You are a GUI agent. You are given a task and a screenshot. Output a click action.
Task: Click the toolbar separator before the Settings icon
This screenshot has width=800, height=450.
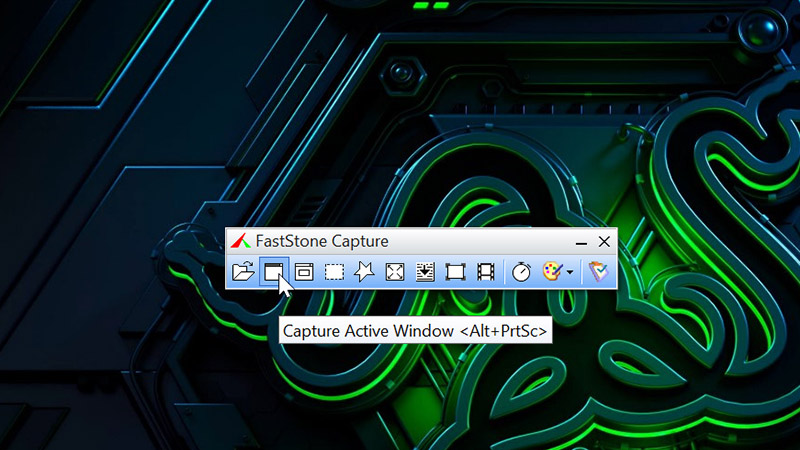pos(581,271)
